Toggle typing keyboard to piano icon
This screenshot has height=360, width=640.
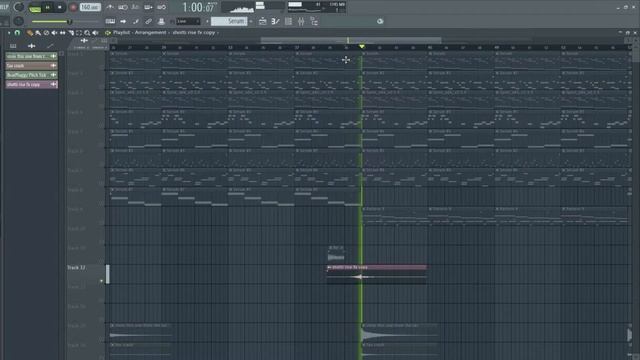tap(110, 21)
